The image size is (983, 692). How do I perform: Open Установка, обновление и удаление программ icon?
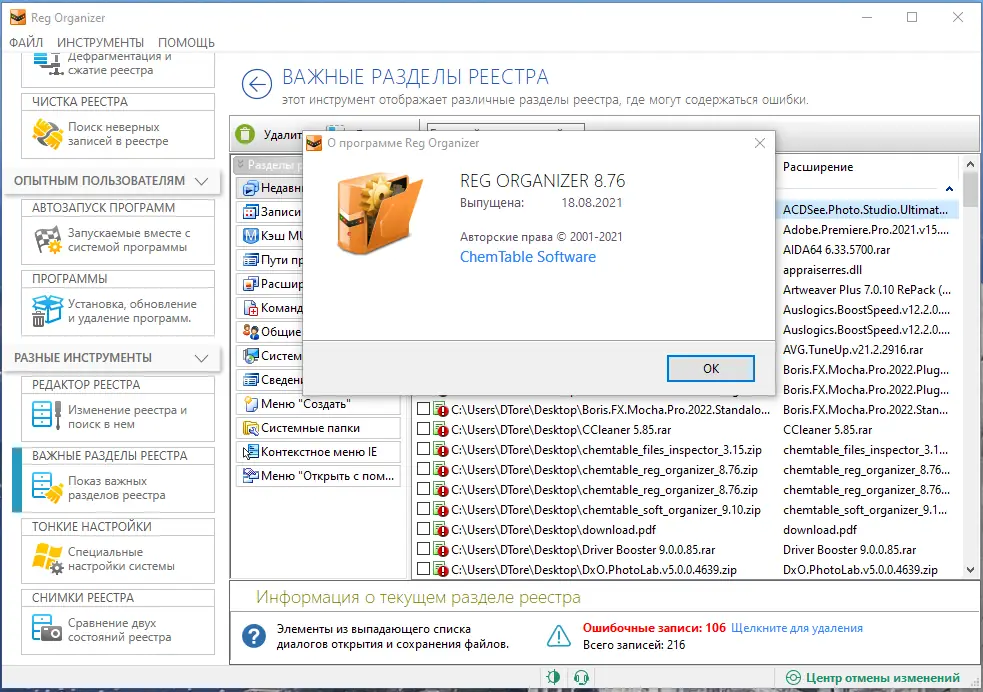[x=48, y=311]
